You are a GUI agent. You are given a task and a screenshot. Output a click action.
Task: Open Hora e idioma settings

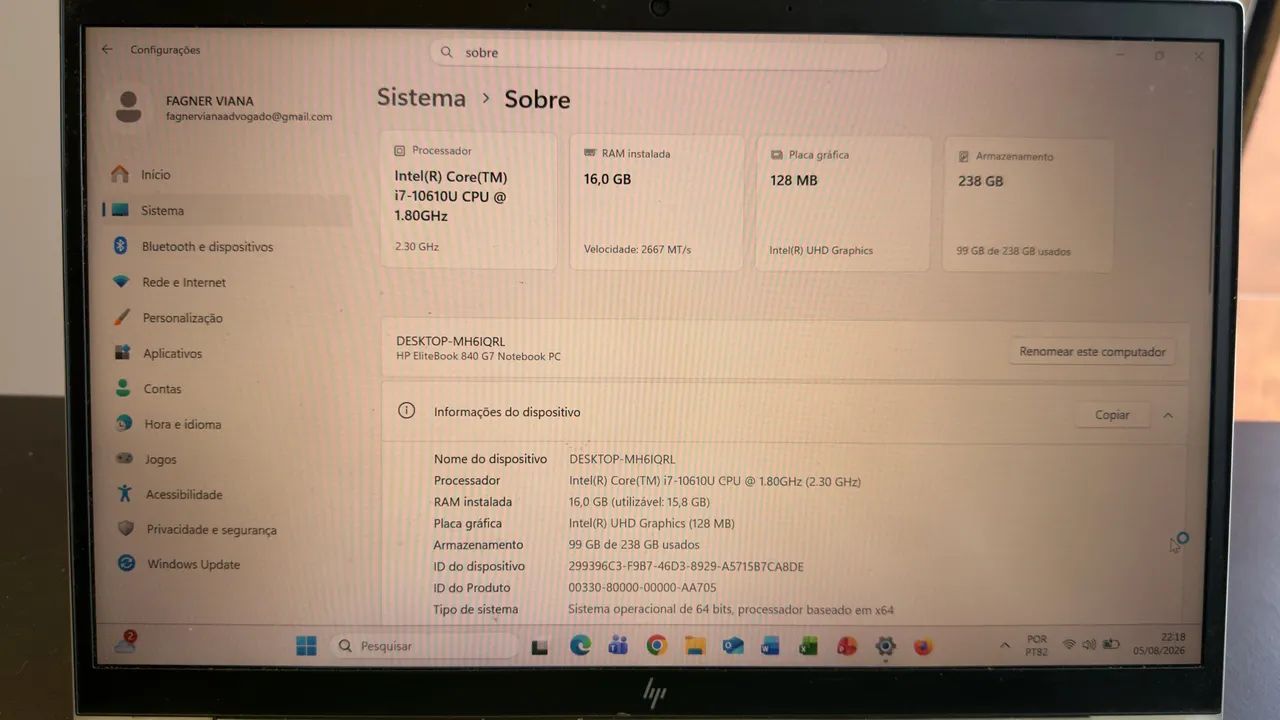point(227,424)
